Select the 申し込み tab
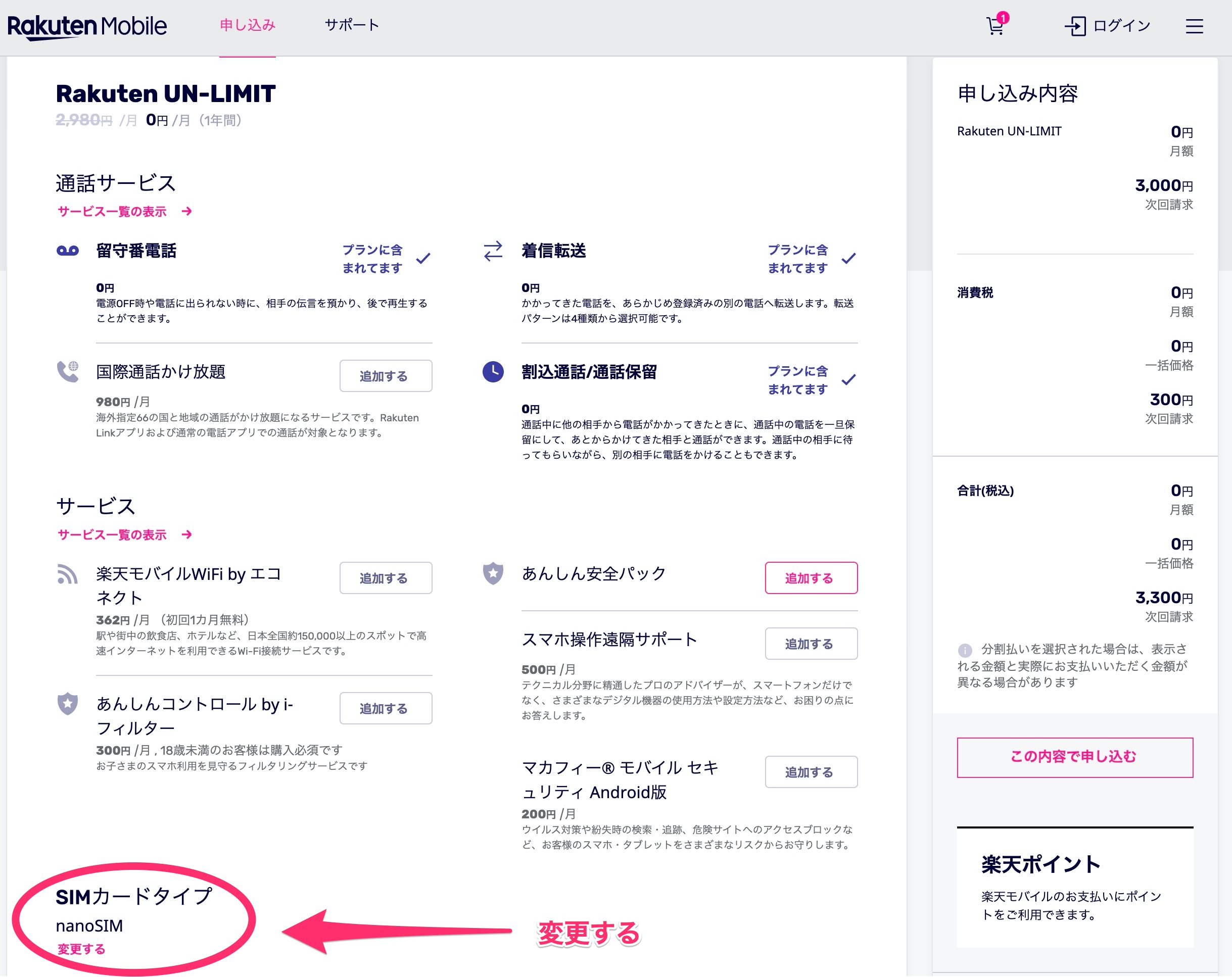Screen dimensions: 1232x977 coord(248,25)
